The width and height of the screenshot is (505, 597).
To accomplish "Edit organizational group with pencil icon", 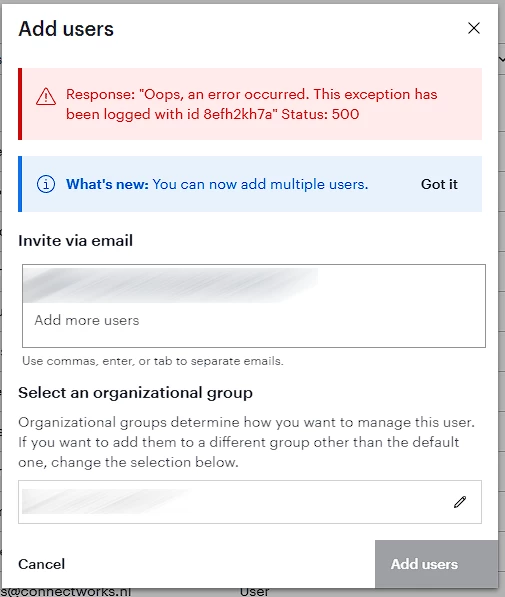I will click(460, 502).
